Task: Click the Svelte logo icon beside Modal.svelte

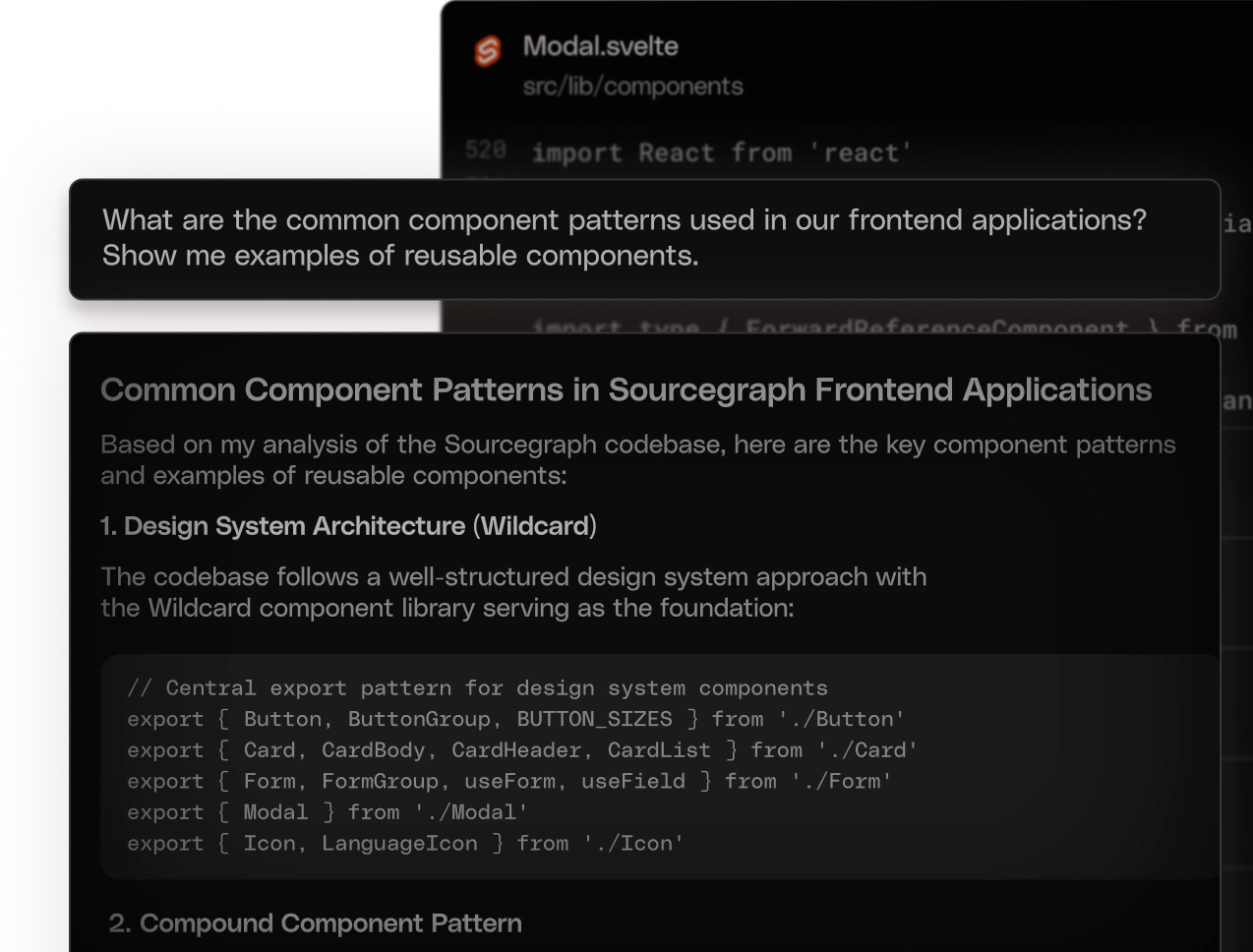Action: pos(488,50)
